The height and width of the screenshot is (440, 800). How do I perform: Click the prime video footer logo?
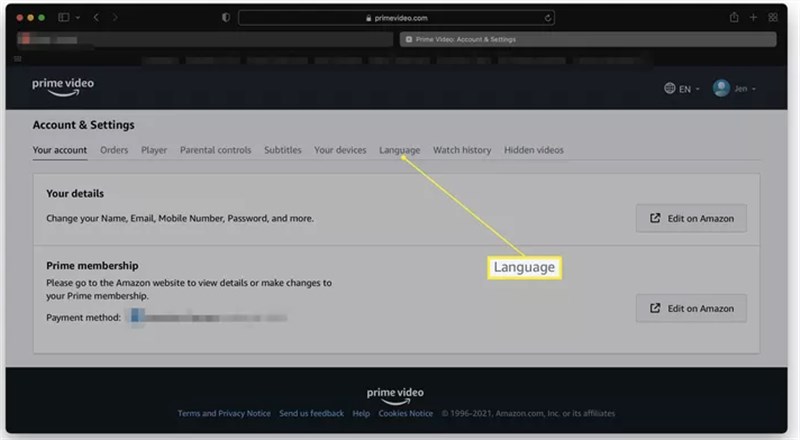(x=395, y=396)
